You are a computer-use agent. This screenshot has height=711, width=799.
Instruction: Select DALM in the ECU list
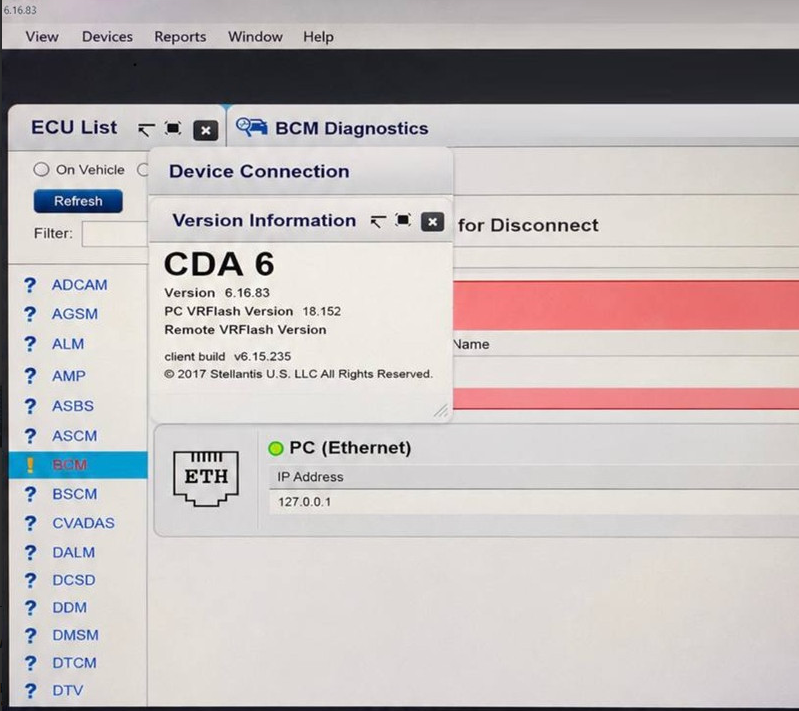[x=73, y=552]
